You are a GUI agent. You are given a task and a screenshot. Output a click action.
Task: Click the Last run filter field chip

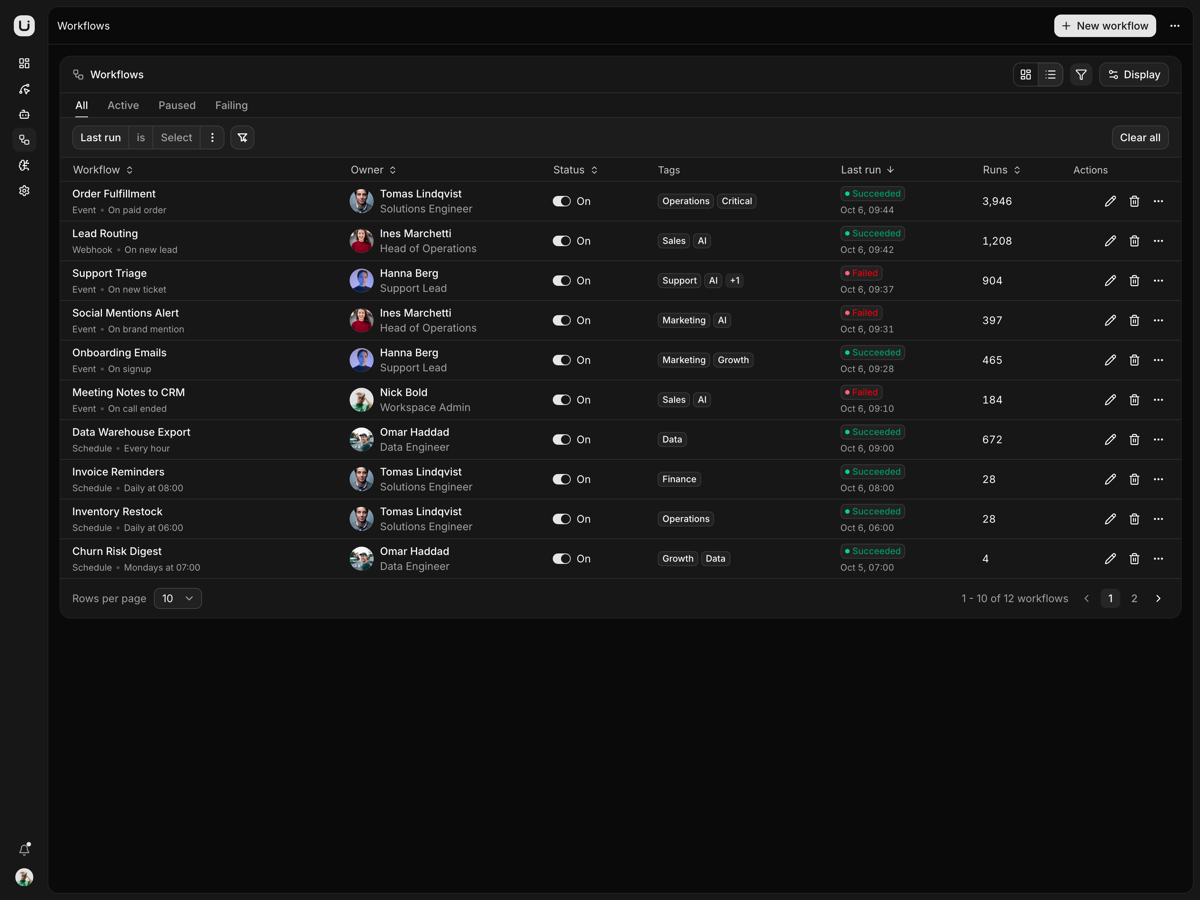[101, 138]
